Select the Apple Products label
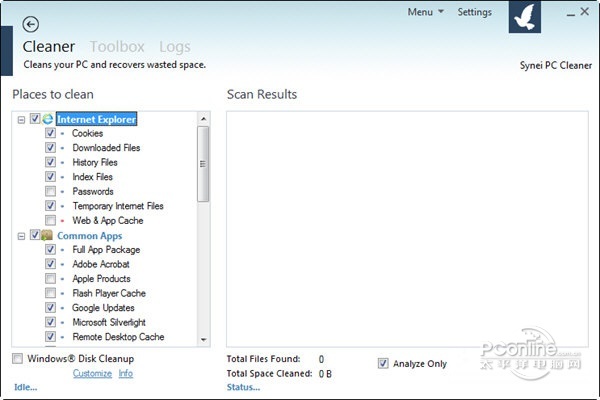 pos(101,279)
